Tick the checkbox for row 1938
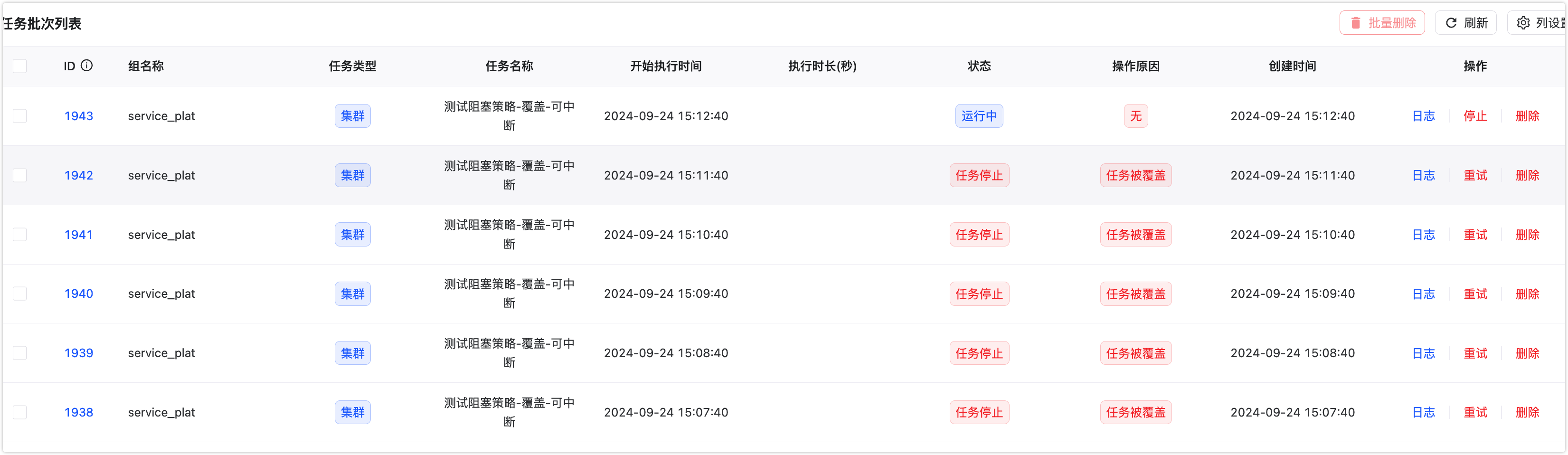1568x455 pixels. point(20,412)
